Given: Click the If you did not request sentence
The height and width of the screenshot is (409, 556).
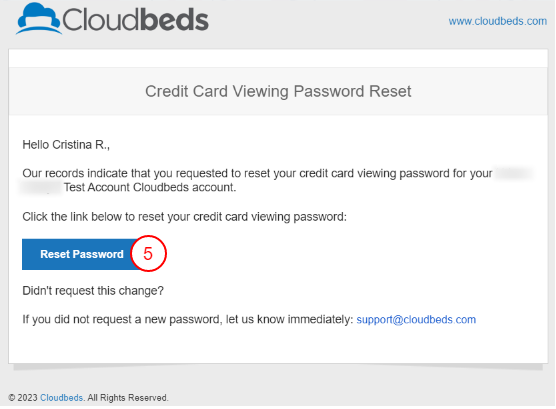Looking at the screenshot, I should click(x=188, y=320).
